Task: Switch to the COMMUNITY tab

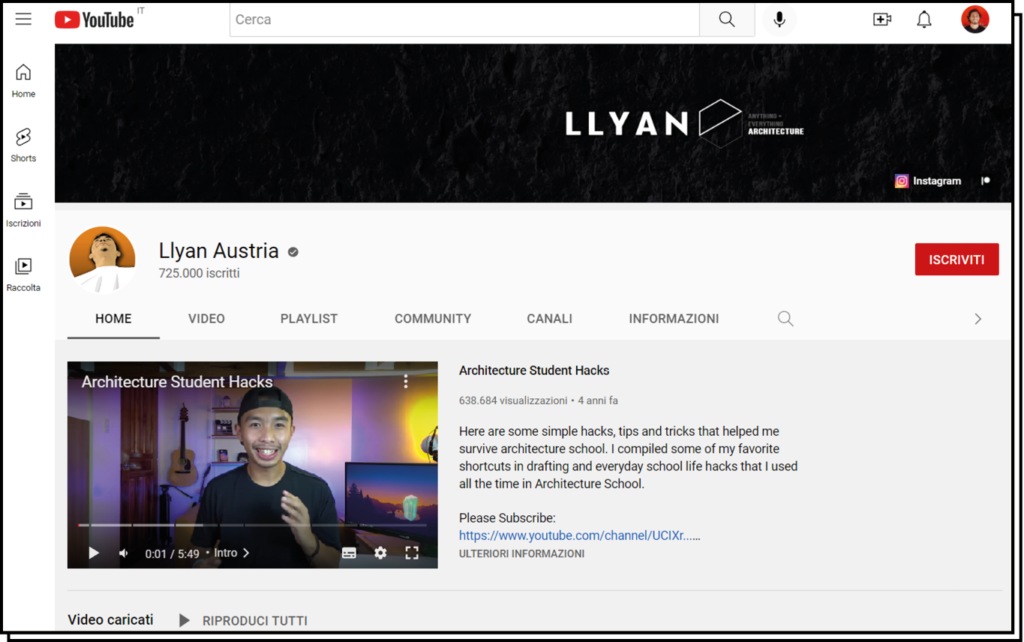Action: click(432, 319)
